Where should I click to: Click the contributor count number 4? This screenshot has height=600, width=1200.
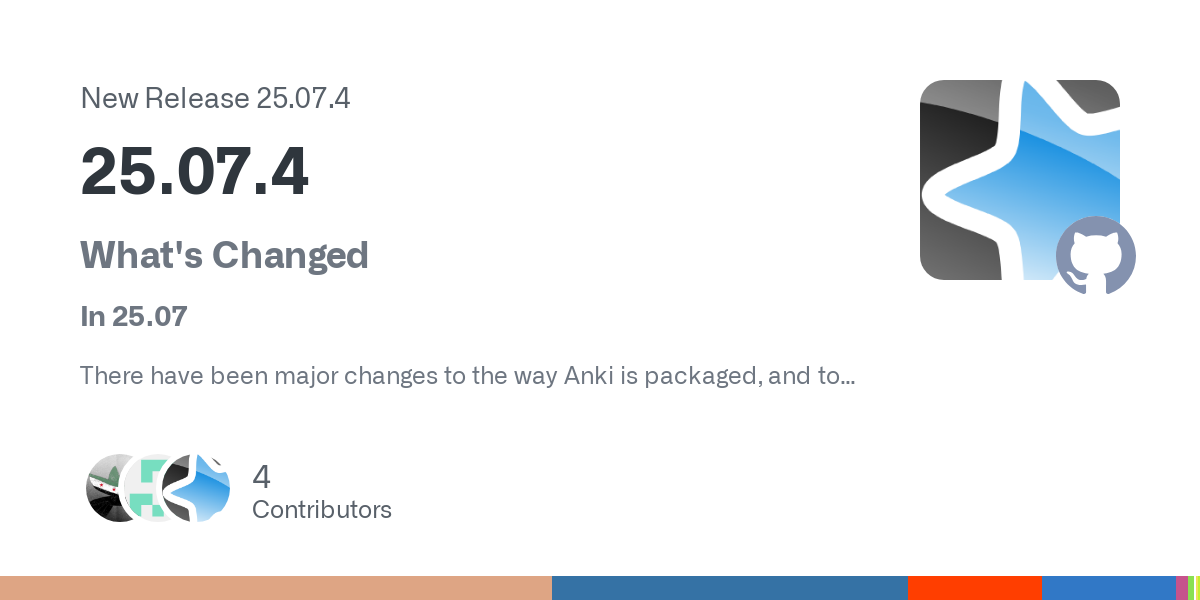(x=262, y=476)
